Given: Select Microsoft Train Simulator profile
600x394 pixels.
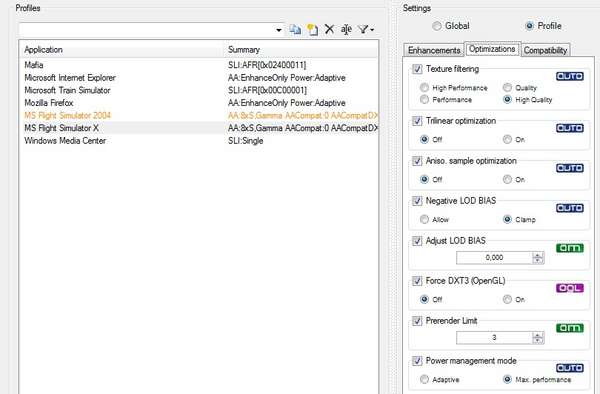Looking at the screenshot, I should click(x=198, y=90).
